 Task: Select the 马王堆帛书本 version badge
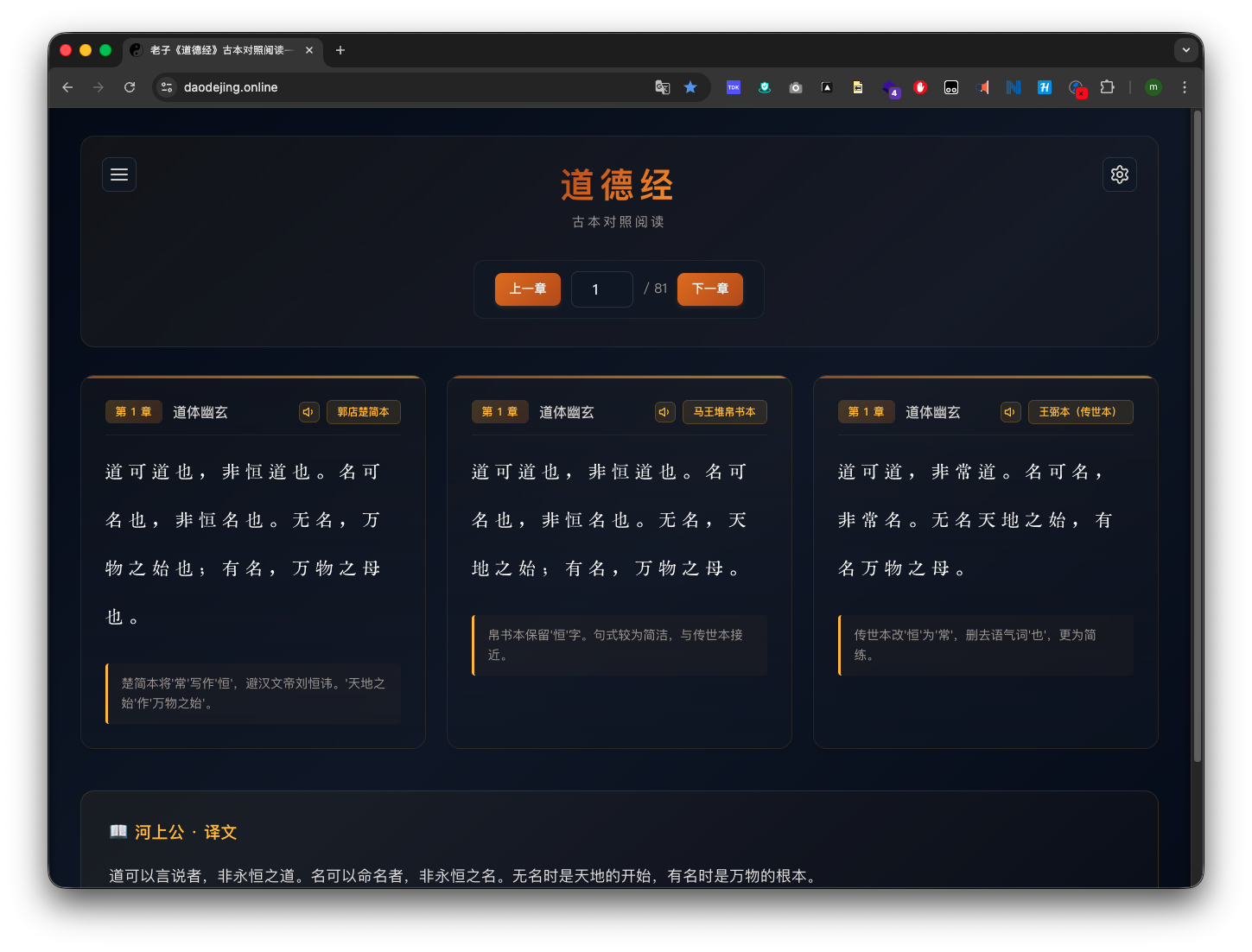[x=724, y=412]
